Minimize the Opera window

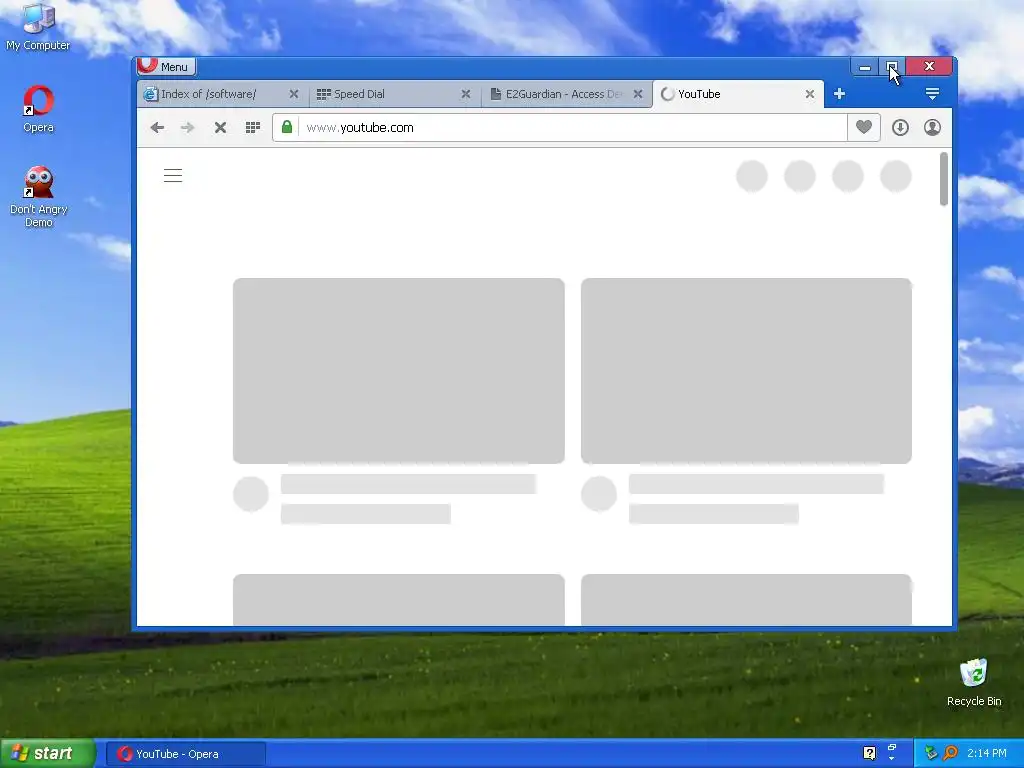865,67
